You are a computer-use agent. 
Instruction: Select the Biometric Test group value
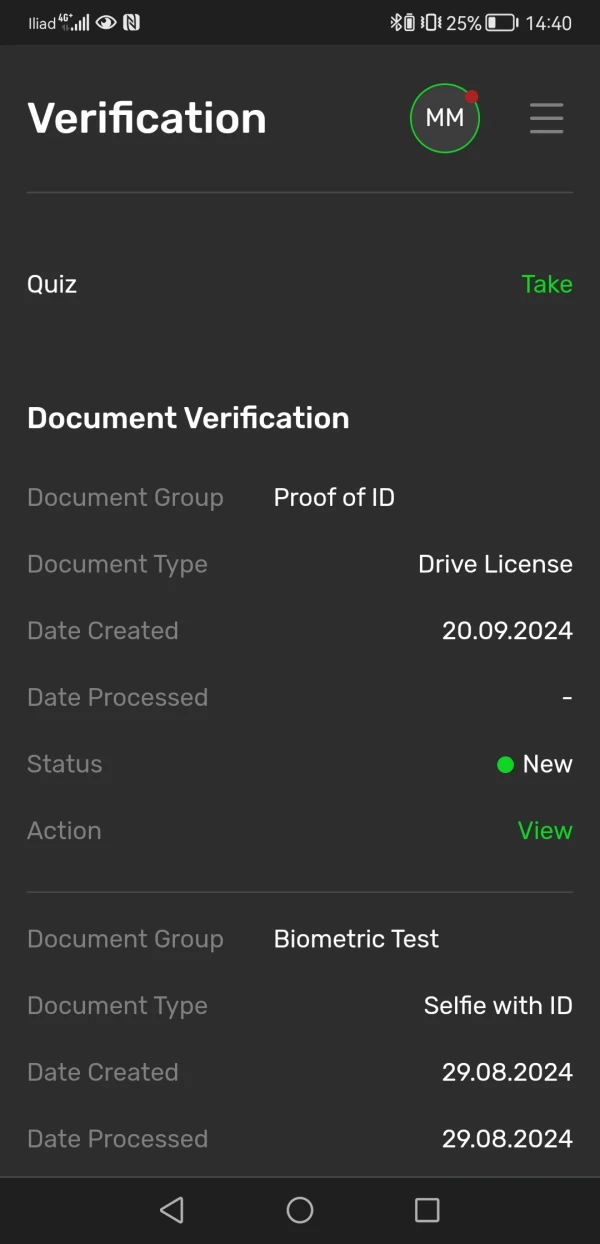coord(356,939)
